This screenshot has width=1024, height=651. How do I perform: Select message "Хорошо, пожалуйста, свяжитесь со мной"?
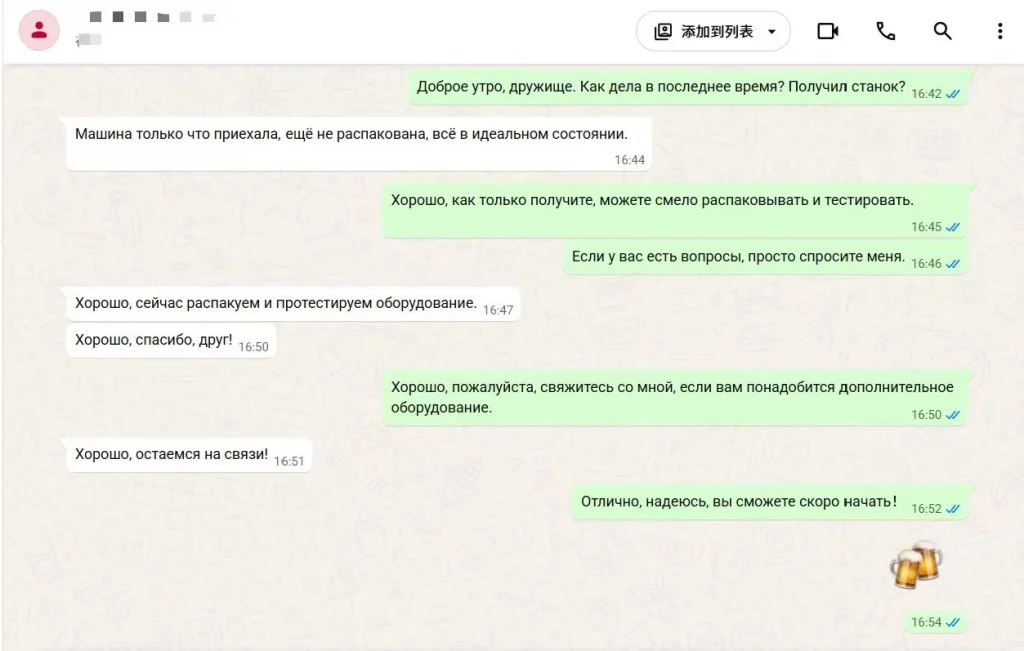(674, 398)
